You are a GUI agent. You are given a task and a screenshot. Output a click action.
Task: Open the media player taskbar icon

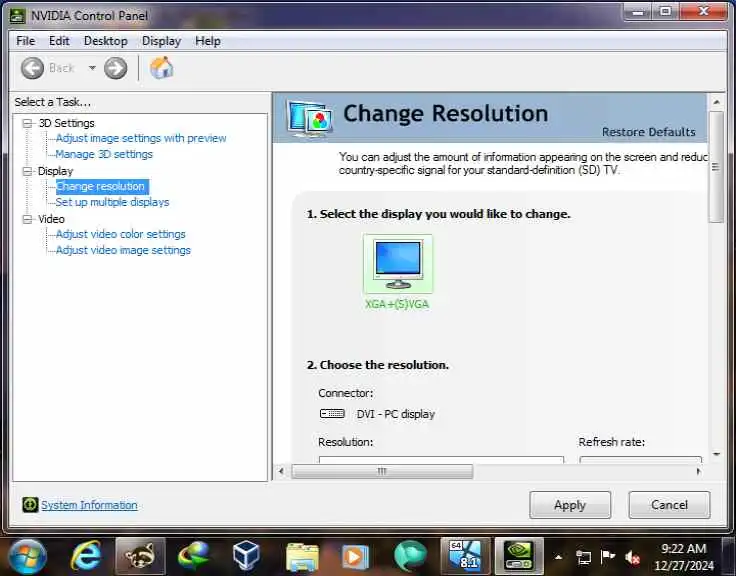pyautogui.click(x=355, y=557)
